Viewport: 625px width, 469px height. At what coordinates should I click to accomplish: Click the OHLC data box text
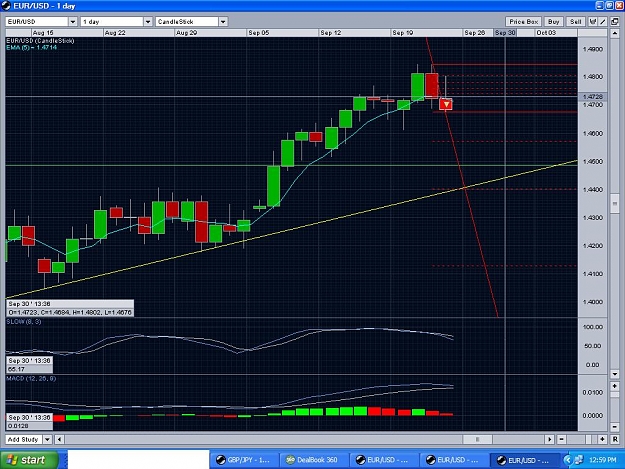point(70,312)
